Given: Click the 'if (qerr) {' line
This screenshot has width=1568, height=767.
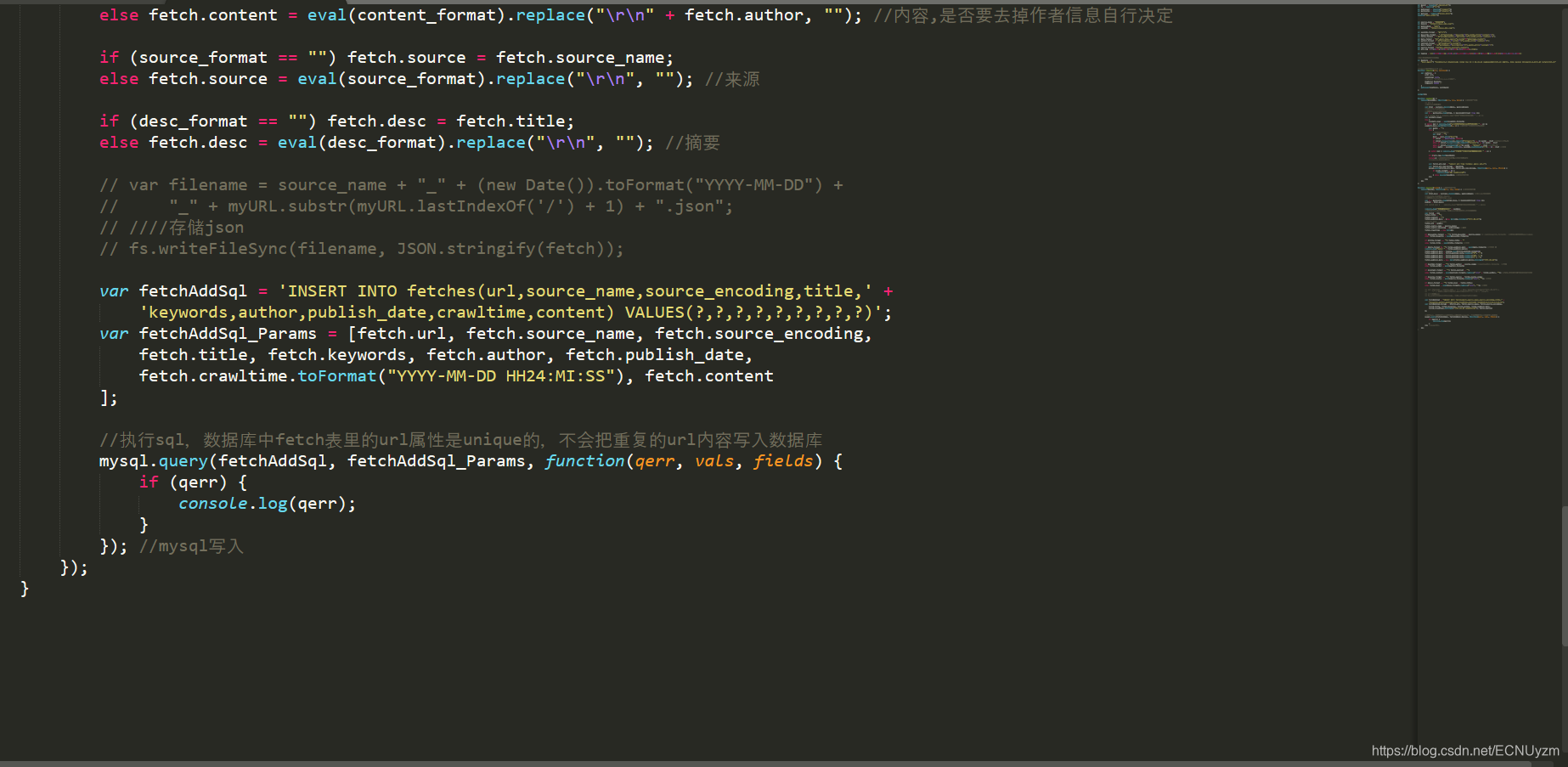Looking at the screenshot, I should 193,482.
